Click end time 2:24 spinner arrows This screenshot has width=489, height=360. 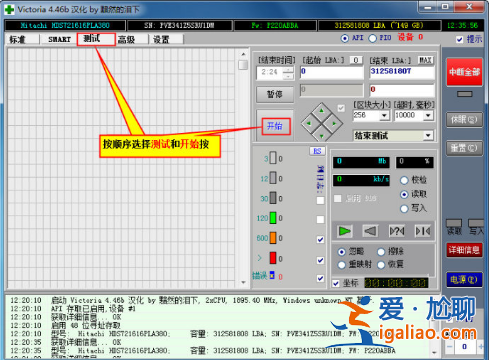[288, 73]
